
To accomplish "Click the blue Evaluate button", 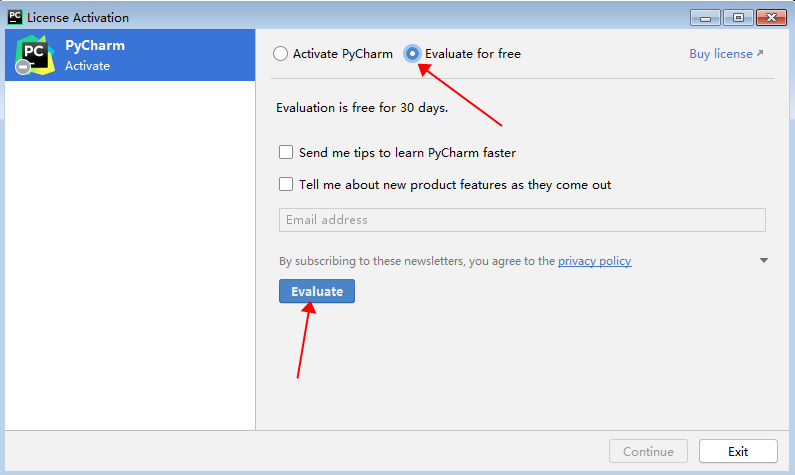I will pyautogui.click(x=317, y=291).
